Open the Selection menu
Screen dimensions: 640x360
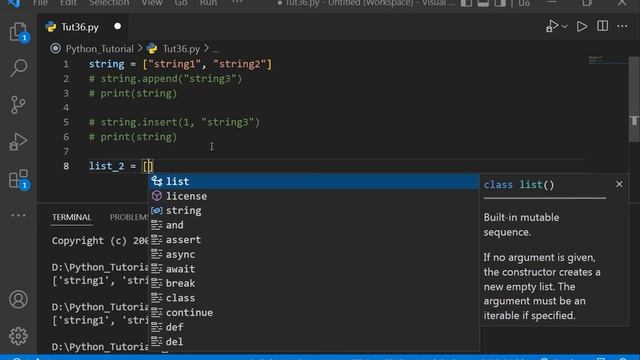pos(109,3)
